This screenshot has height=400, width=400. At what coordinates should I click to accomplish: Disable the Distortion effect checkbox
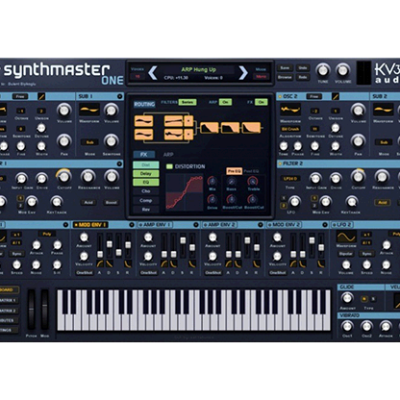tap(169, 166)
